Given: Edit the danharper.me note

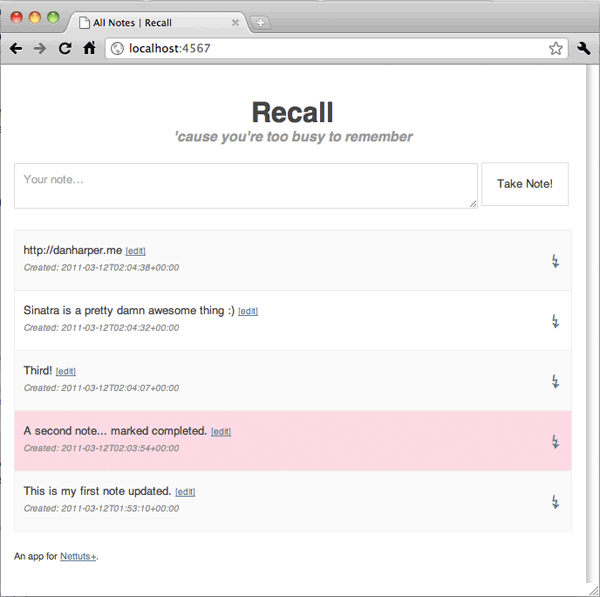Looking at the screenshot, I should point(135,251).
